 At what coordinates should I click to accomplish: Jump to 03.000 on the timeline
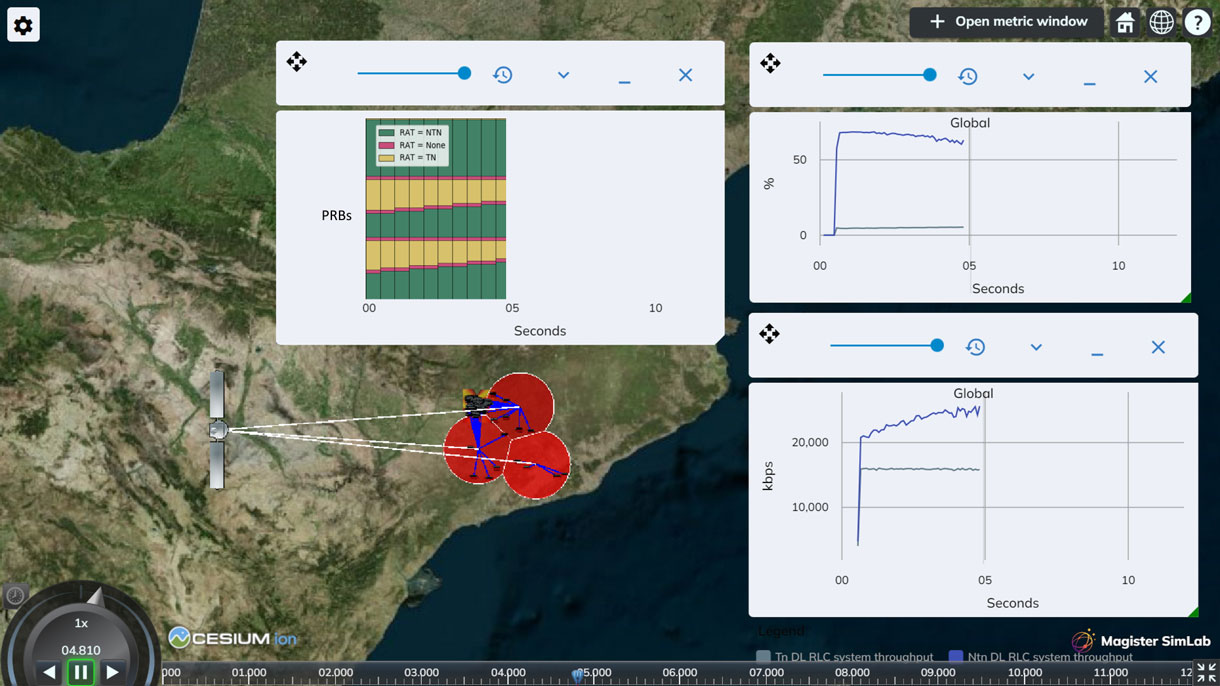coord(421,673)
